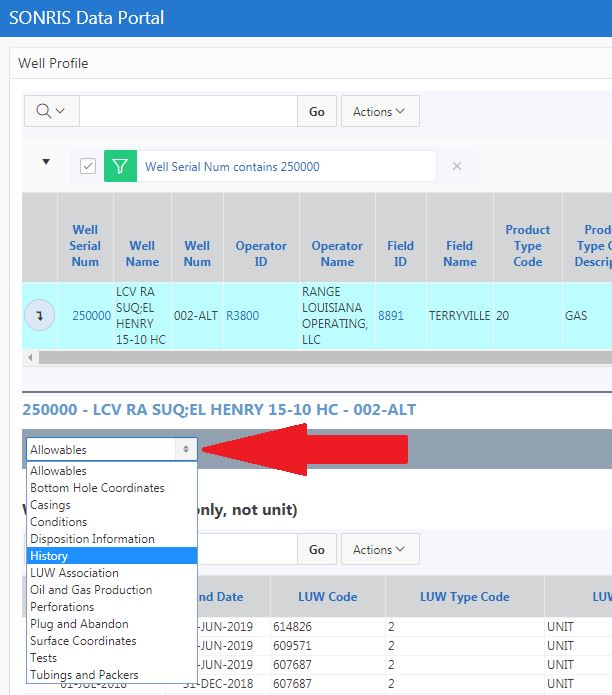
Task: Click the row detail arrow icon
Action: [x=39, y=316]
